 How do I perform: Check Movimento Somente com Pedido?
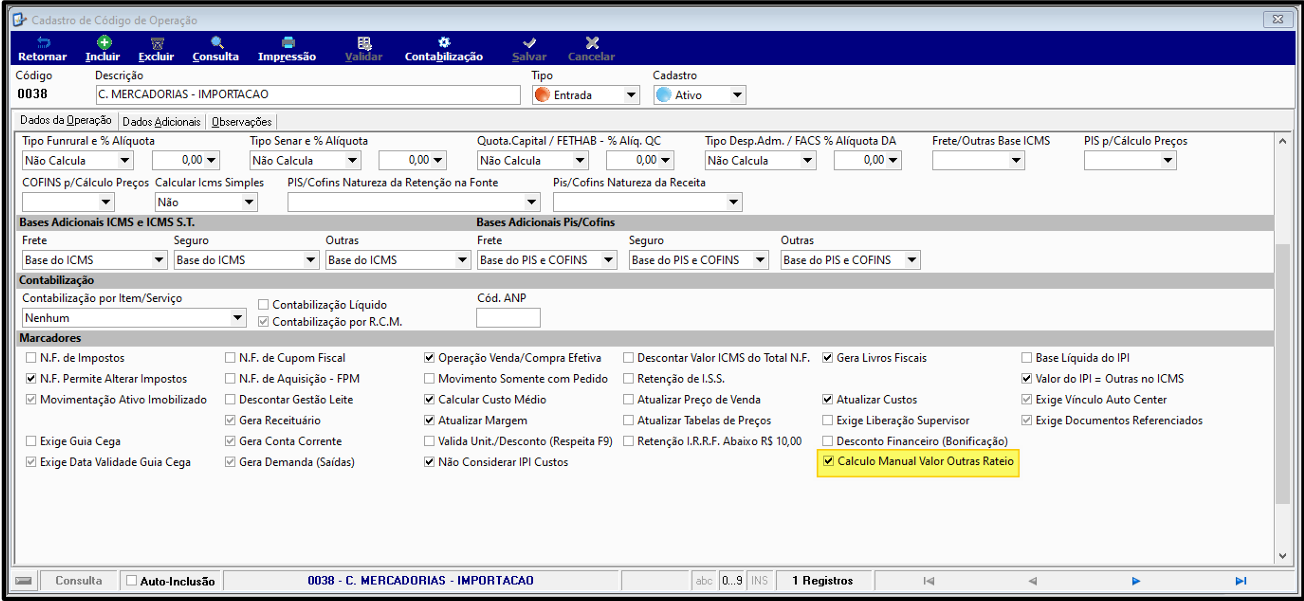tap(430, 379)
